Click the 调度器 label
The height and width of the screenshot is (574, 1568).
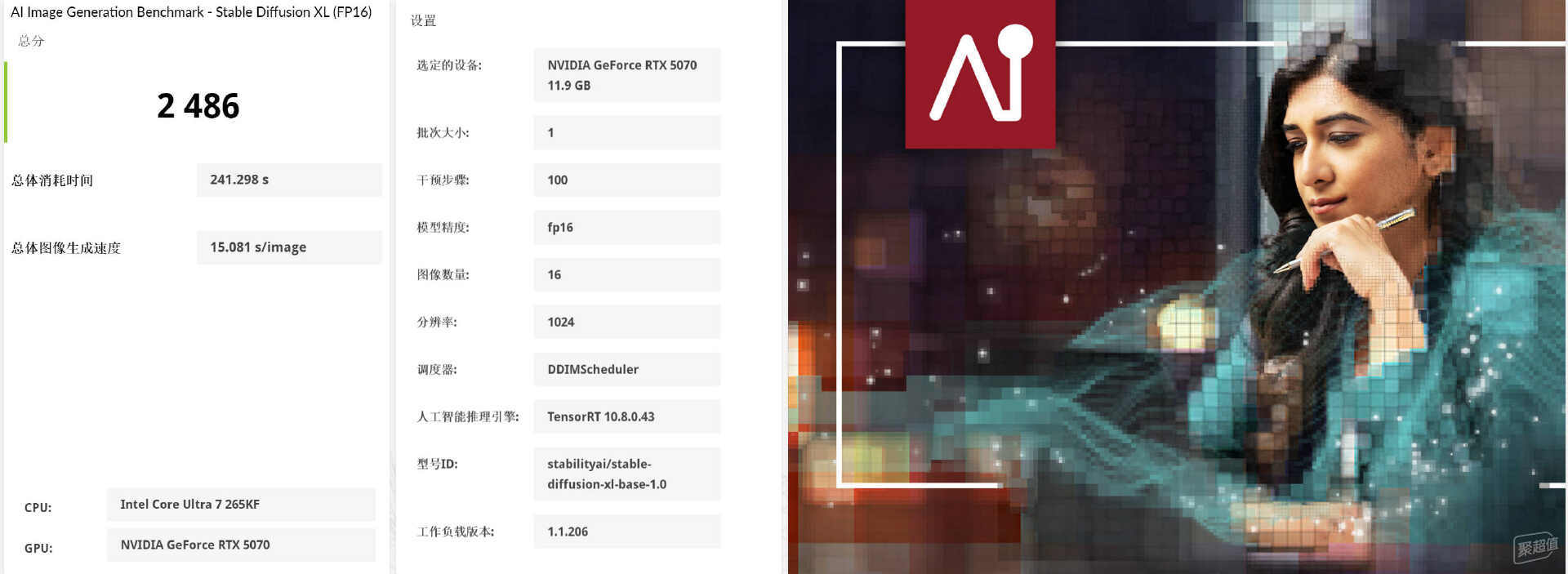point(437,369)
